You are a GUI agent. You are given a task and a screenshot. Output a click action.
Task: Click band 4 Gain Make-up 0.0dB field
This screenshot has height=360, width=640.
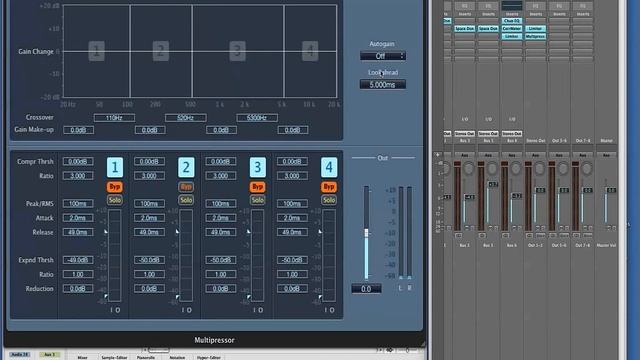click(293, 130)
